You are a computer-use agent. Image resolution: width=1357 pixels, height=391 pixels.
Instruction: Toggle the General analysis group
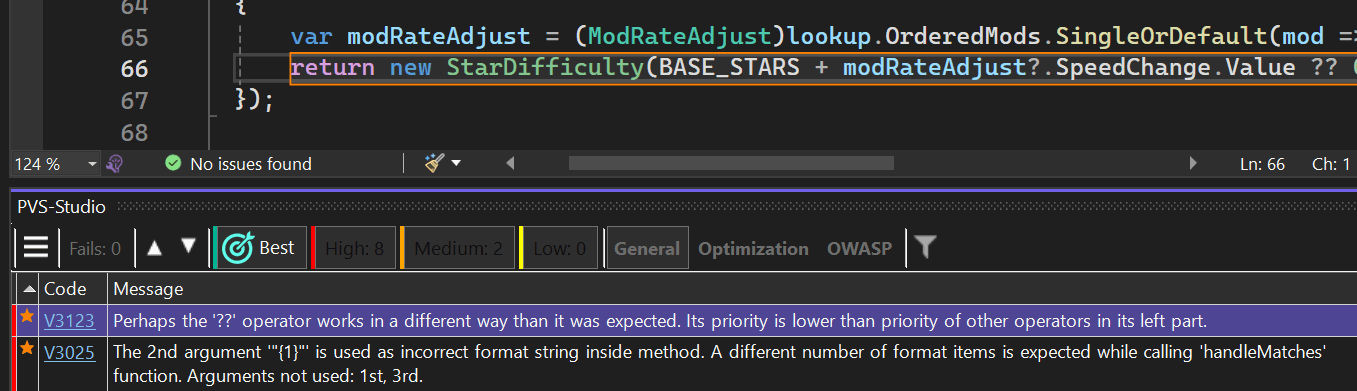[x=646, y=248]
